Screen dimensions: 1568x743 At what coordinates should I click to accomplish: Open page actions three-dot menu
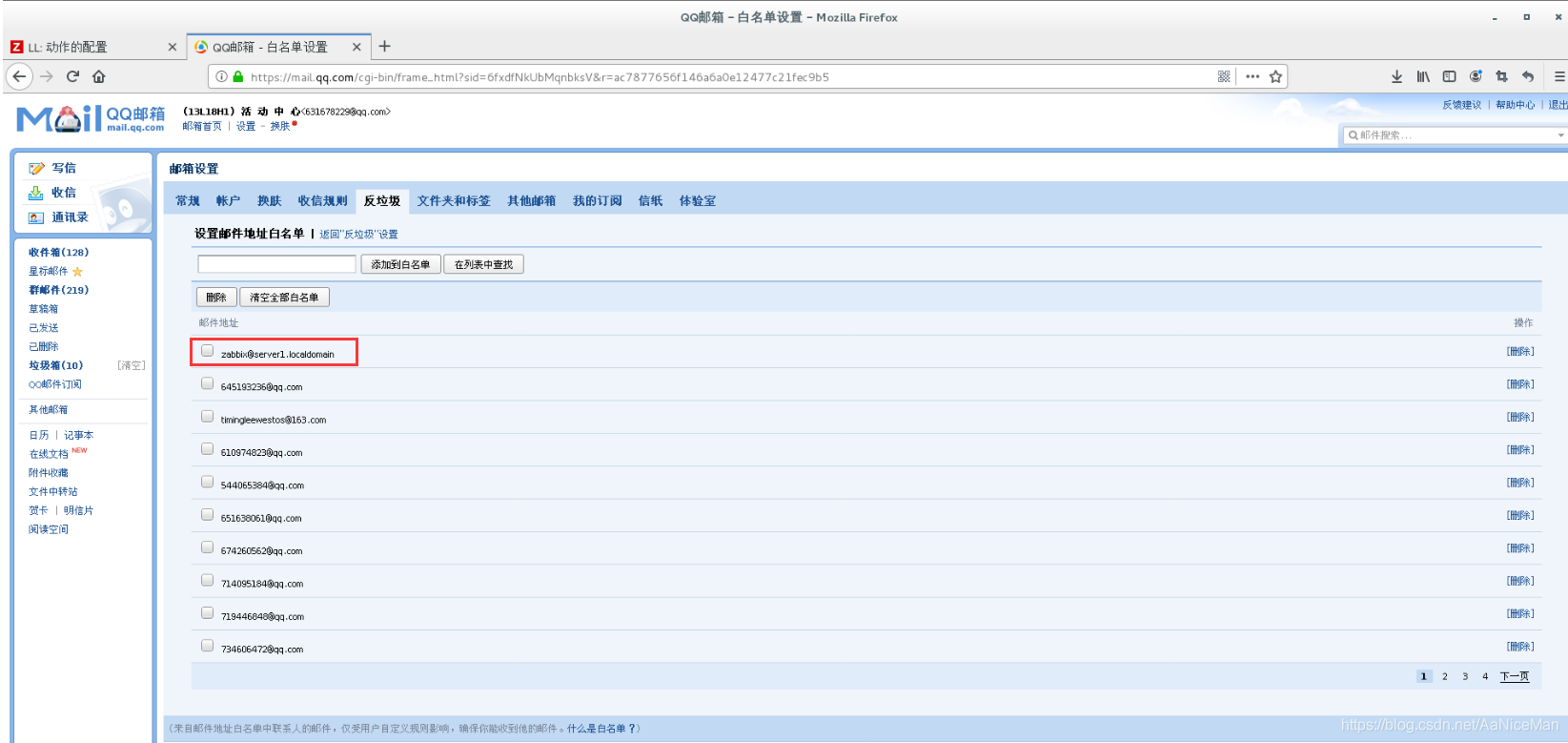point(1252,76)
